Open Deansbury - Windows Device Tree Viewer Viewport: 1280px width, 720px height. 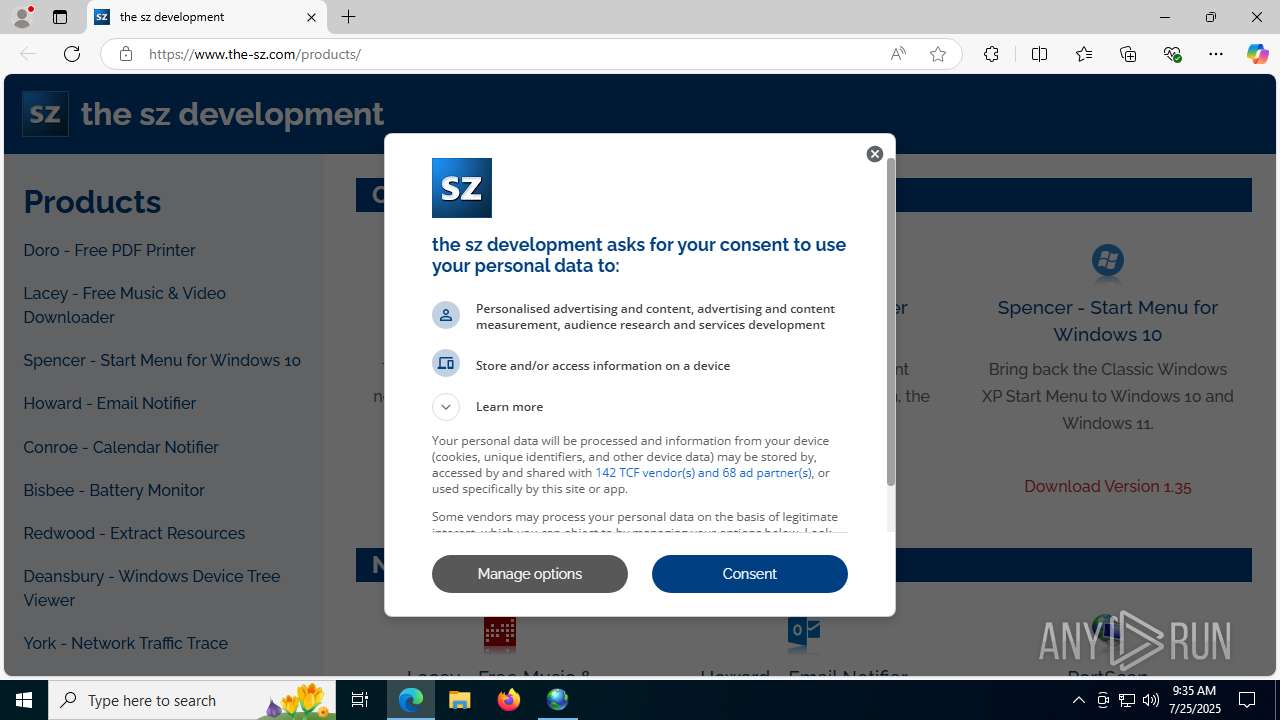pos(152,588)
